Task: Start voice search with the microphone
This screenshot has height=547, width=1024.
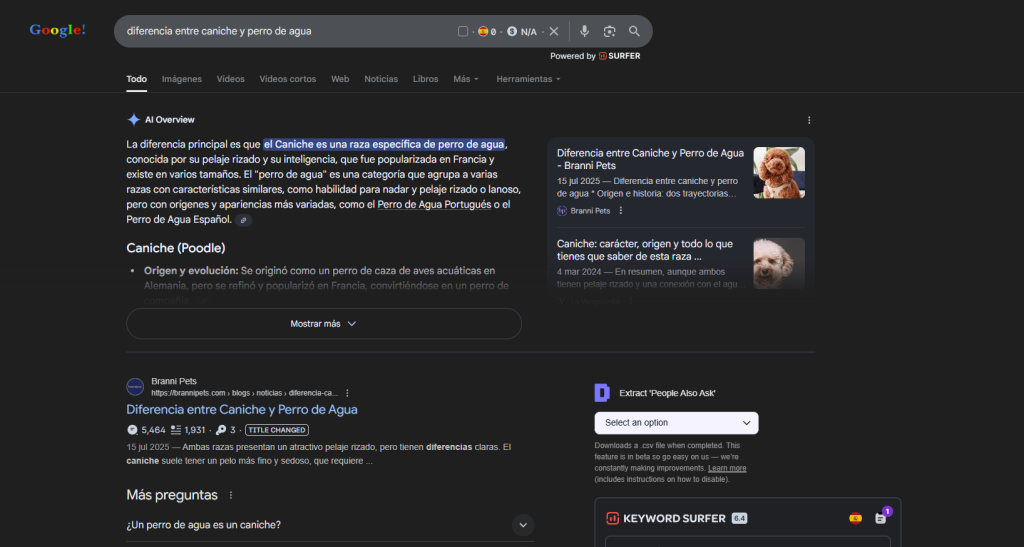Action: click(584, 31)
